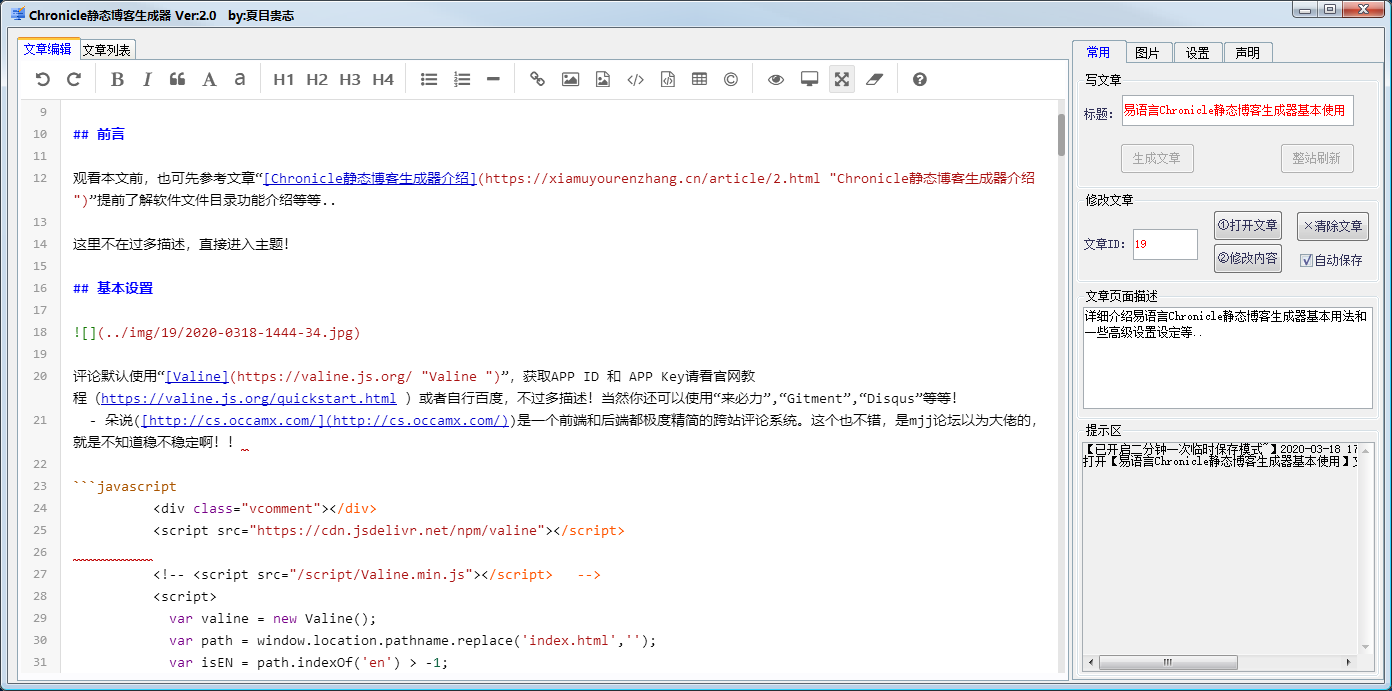1392x691 pixels.
Task: Click the editor's vertical scrollbar thumb
Action: [1062, 134]
